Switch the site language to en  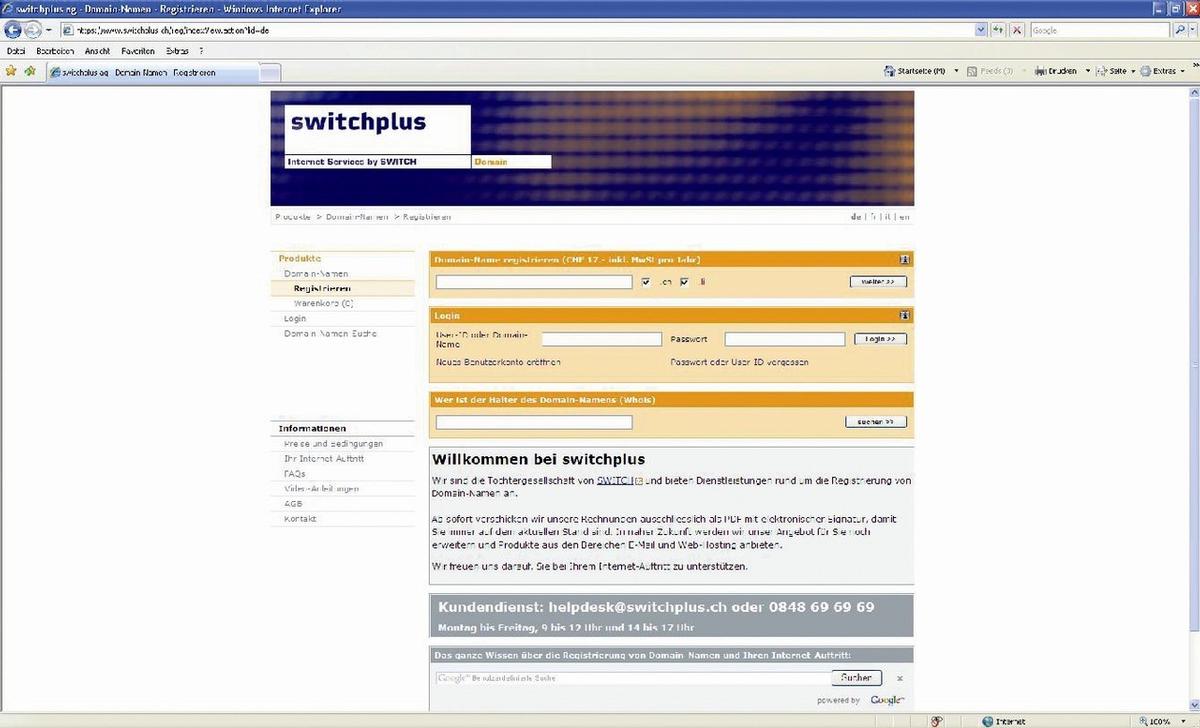coord(904,217)
